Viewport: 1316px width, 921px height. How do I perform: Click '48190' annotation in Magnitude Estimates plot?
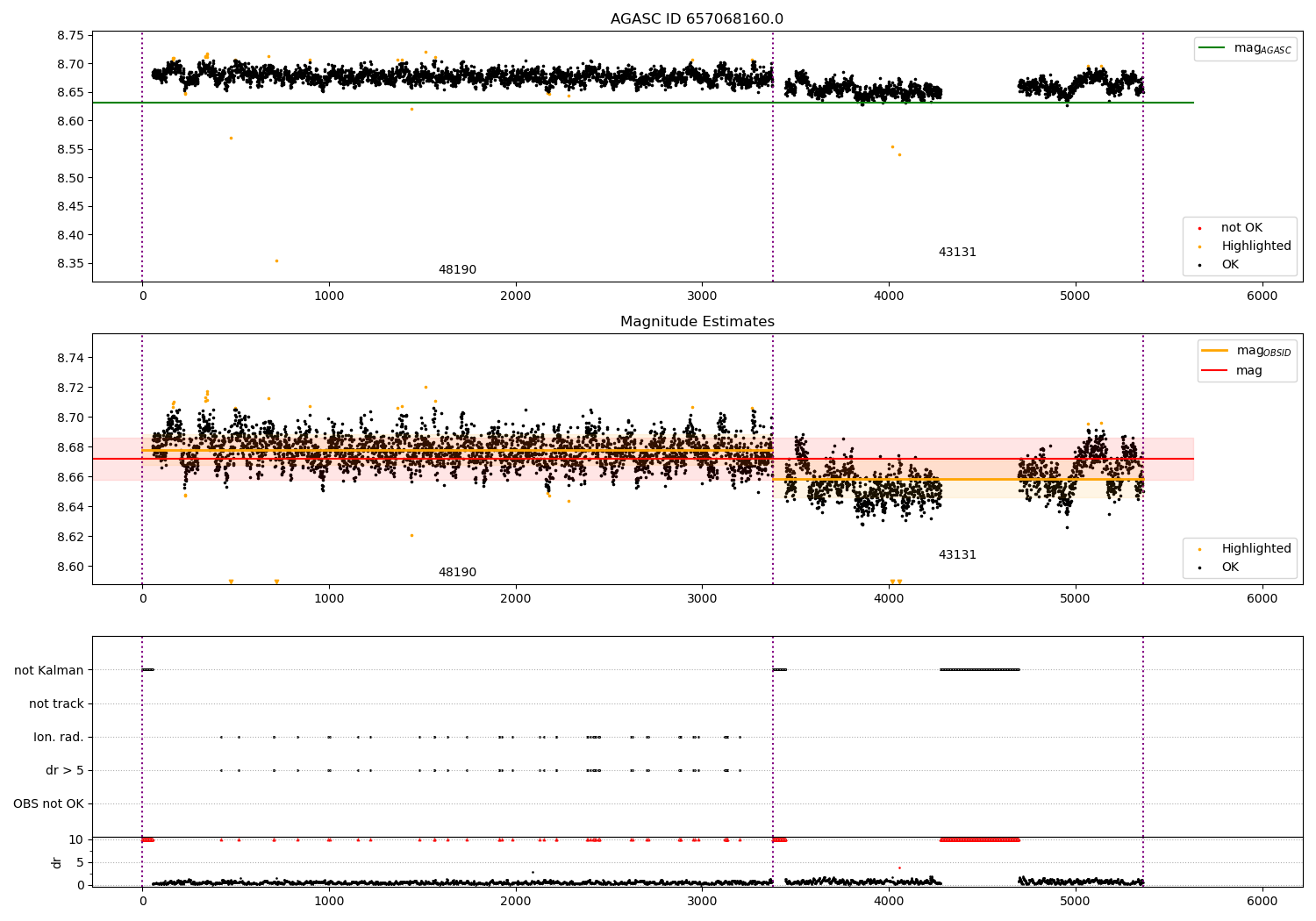(457, 573)
